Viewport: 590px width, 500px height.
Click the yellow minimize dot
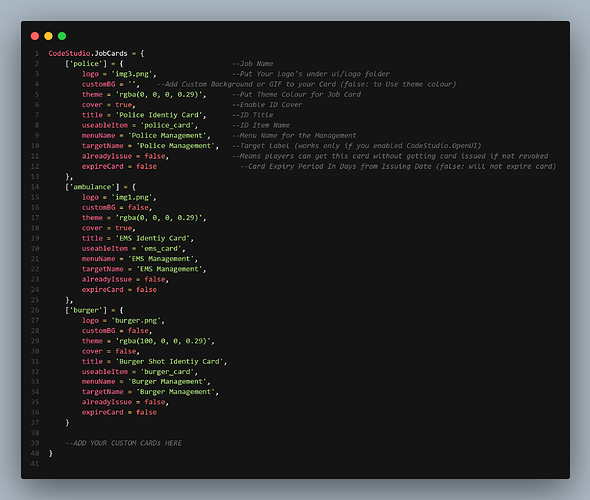[x=49, y=36]
